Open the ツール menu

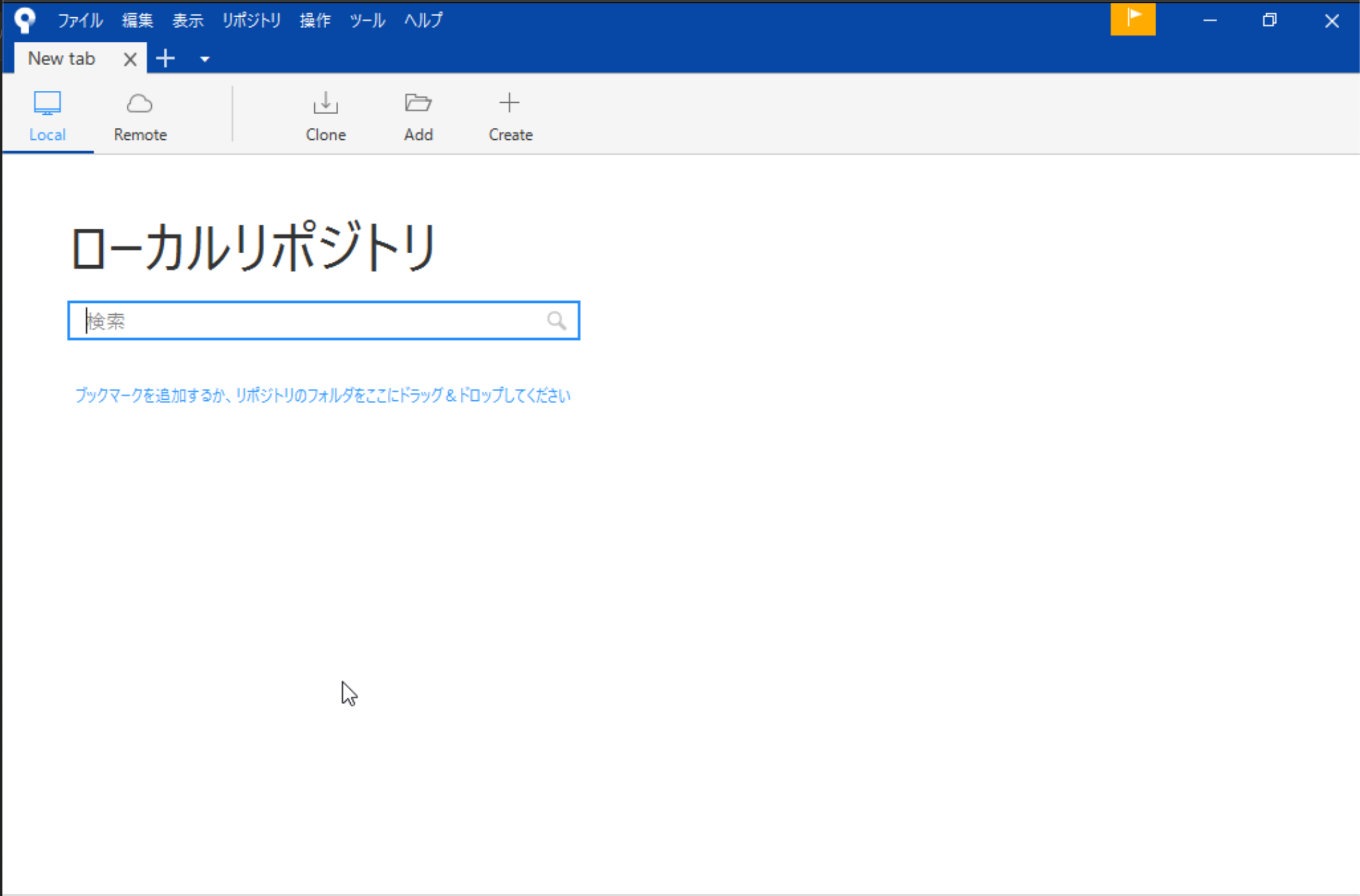[x=367, y=20]
